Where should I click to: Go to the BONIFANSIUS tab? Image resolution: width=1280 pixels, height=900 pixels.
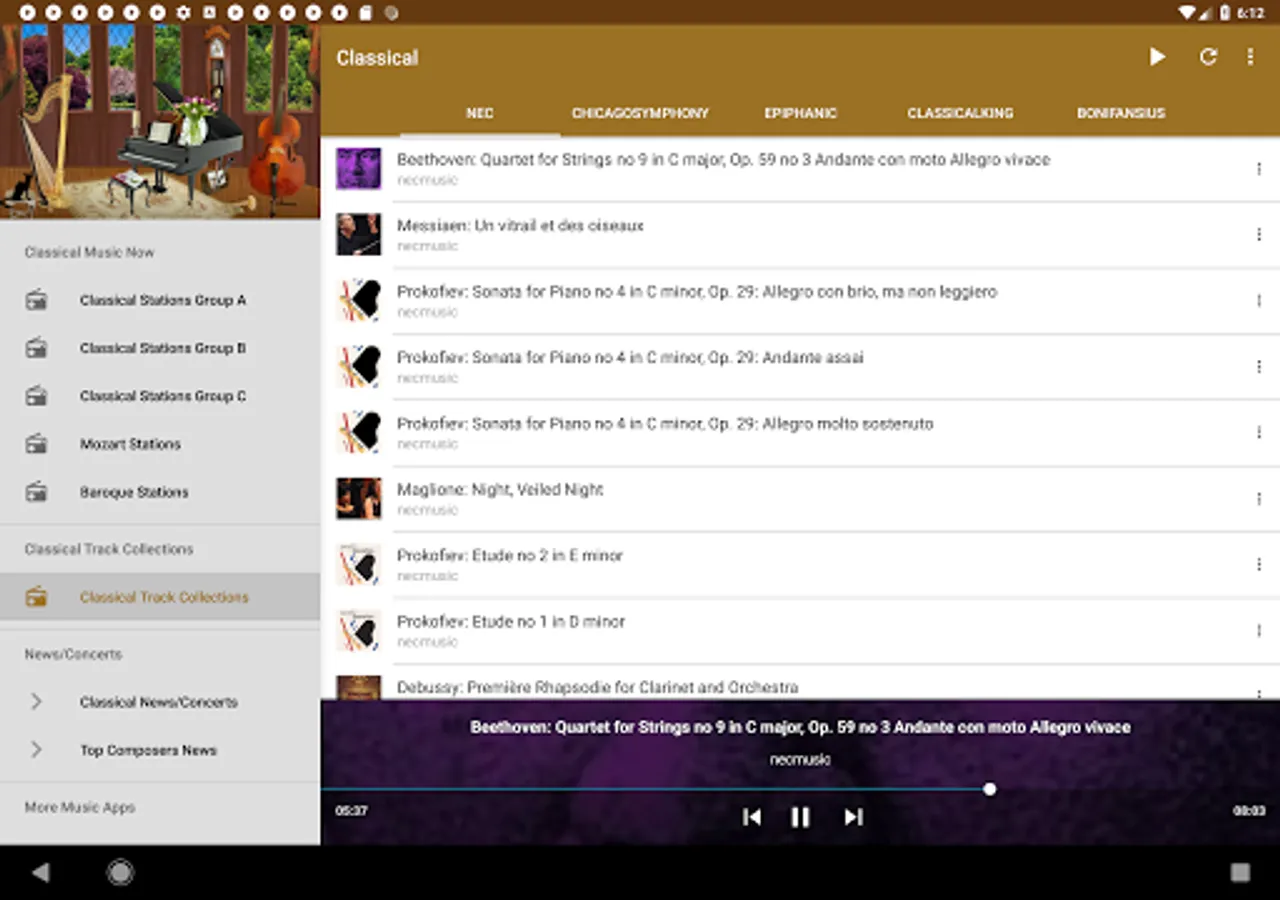pos(1121,113)
